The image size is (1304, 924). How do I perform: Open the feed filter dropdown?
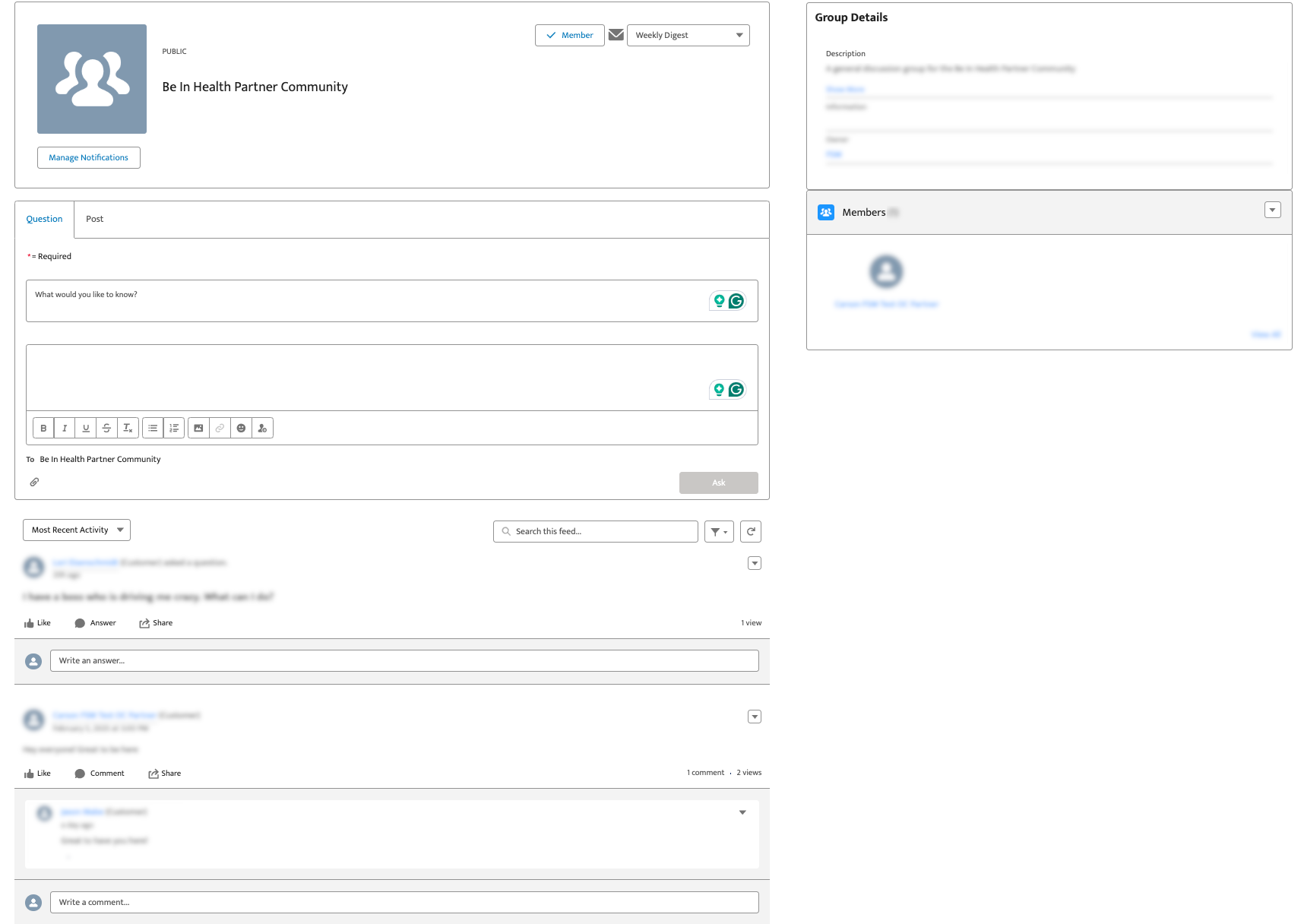coord(719,531)
